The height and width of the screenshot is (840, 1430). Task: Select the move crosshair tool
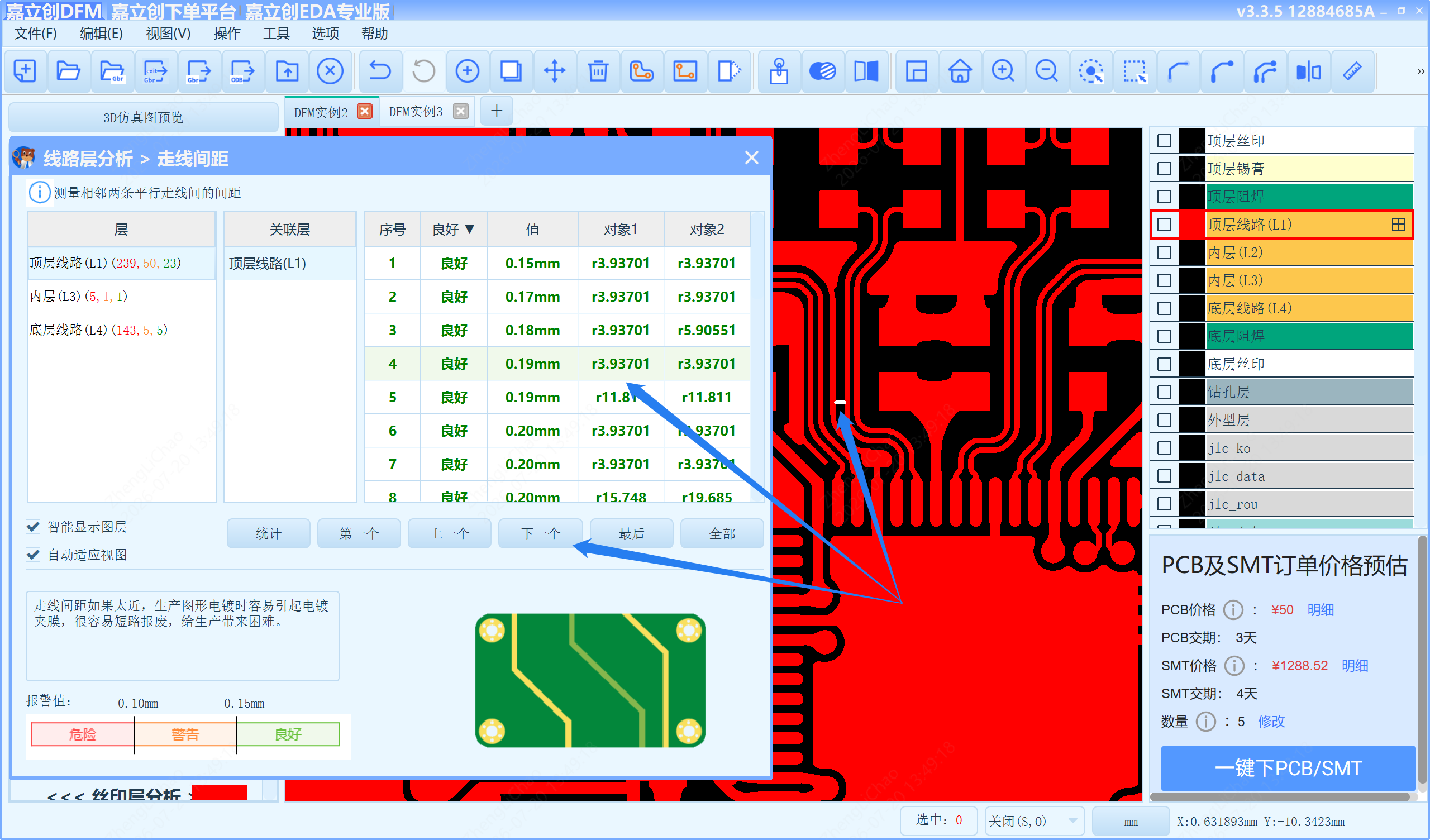click(x=555, y=71)
